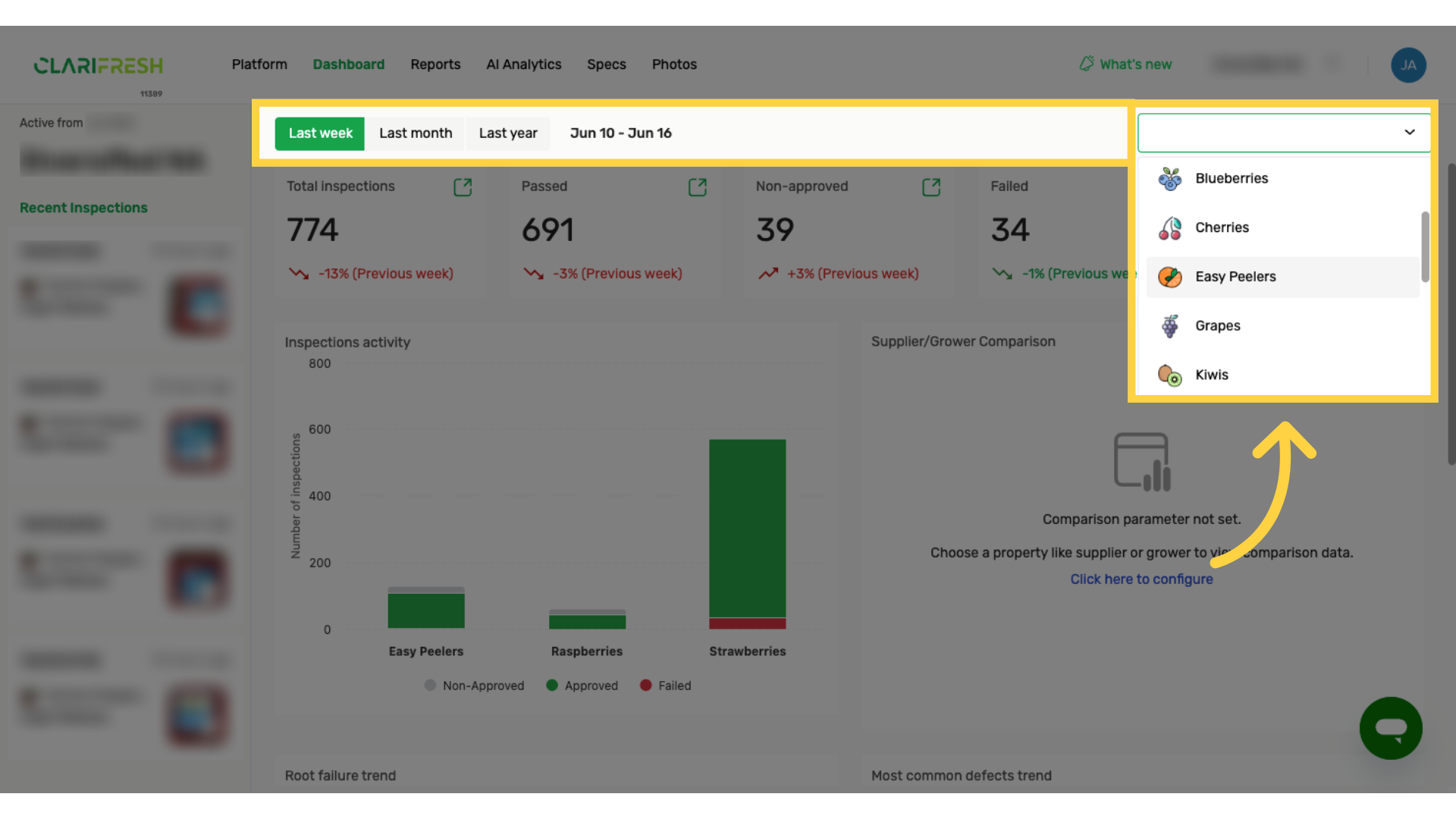Click the 39 non-approved value
The image size is (1456, 819).
click(x=775, y=231)
